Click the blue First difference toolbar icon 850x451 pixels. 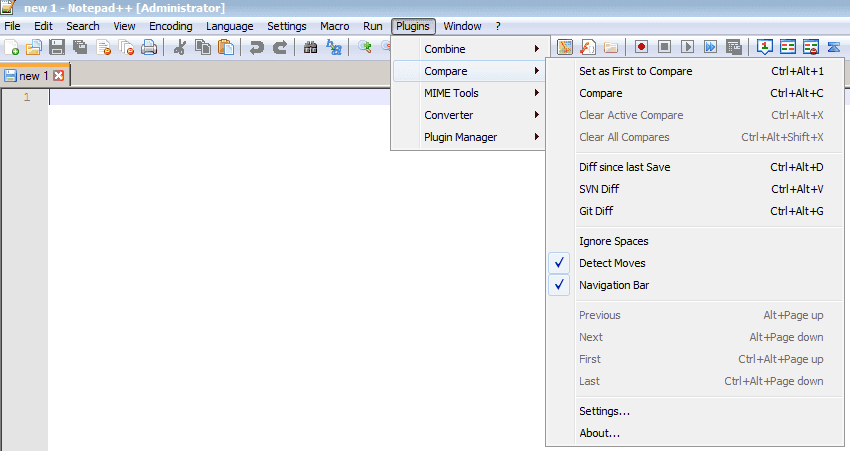(x=834, y=47)
